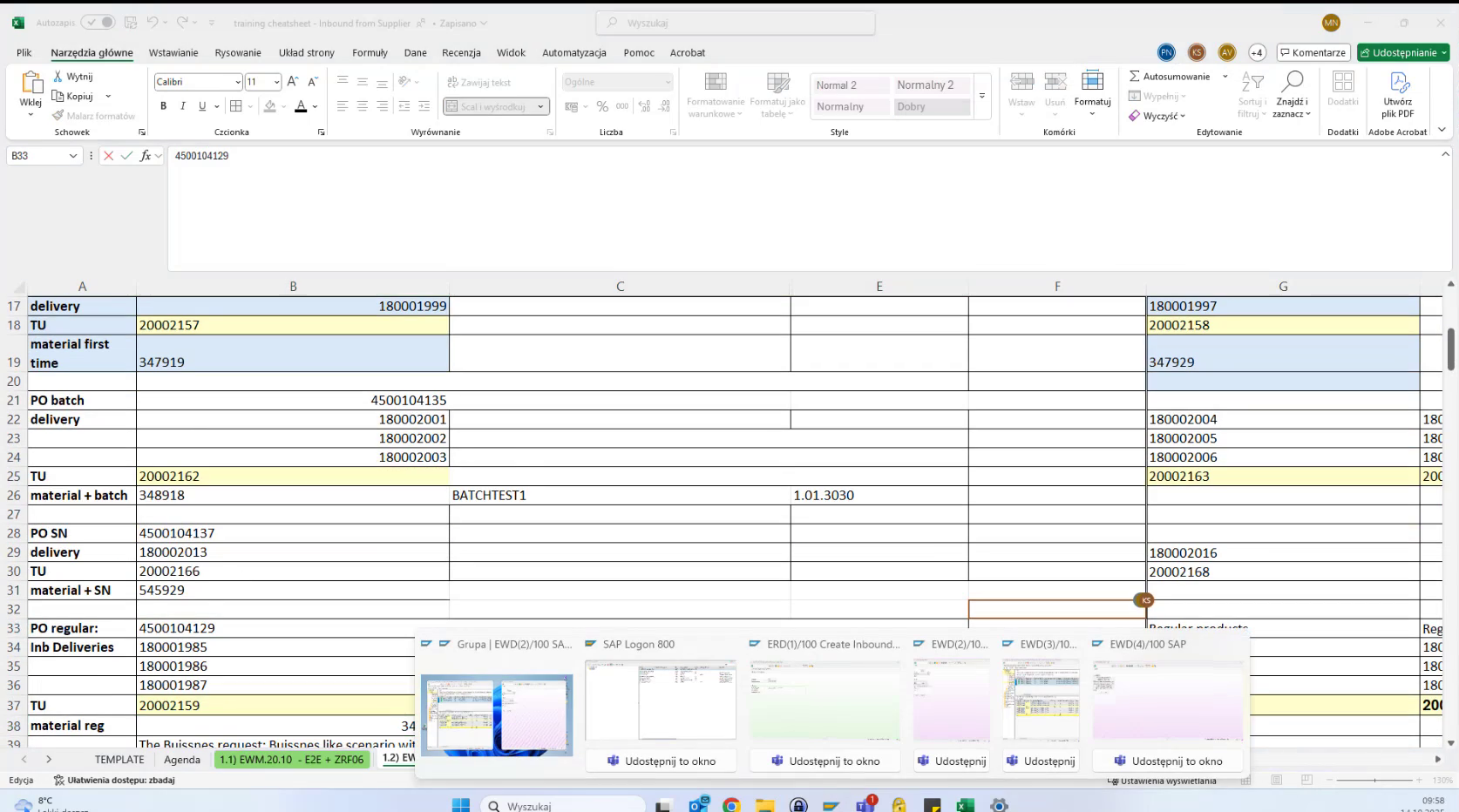Image resolution: width=1459 pixels, height=812 pixels.
Task: Toggle bold formatting in the ribbon
Action: point(163,106)
